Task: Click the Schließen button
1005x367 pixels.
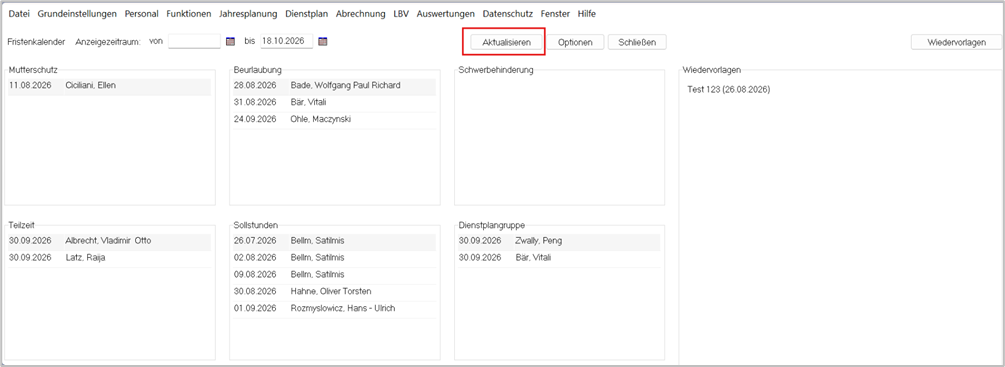Action: point(637,42)
